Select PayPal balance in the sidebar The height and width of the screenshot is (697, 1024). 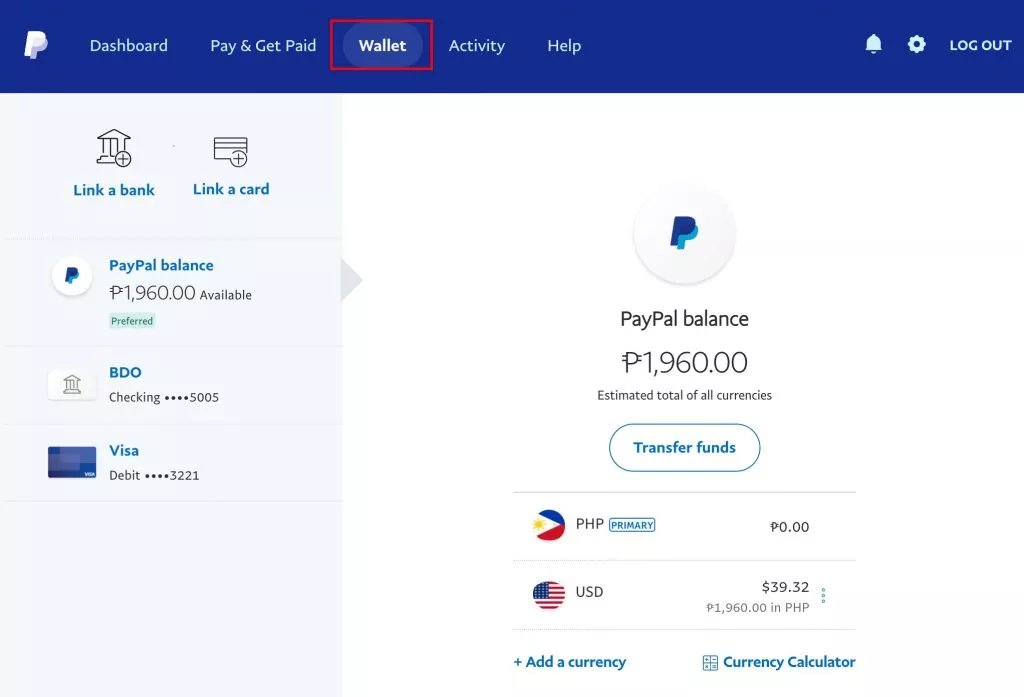[161, 265]
